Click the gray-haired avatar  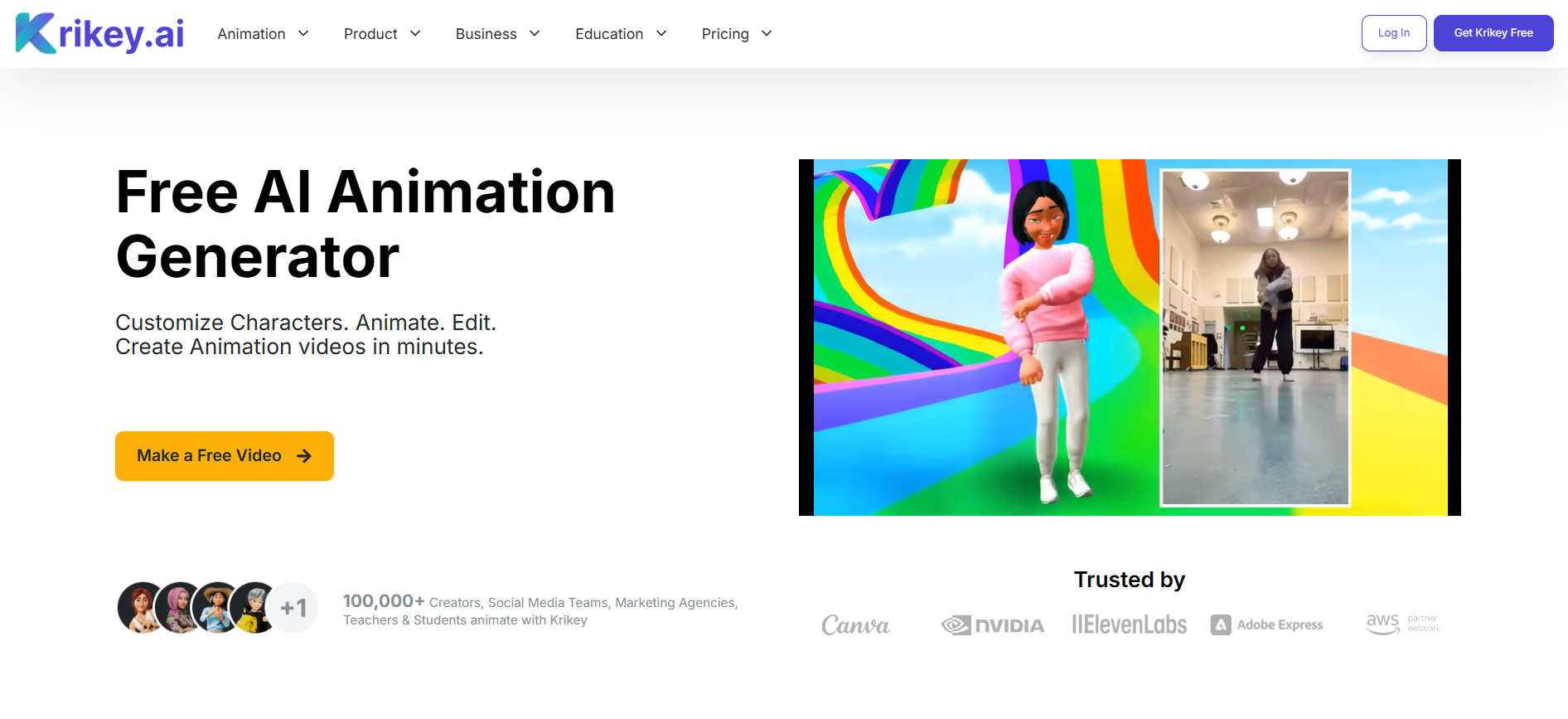[254, 608]
